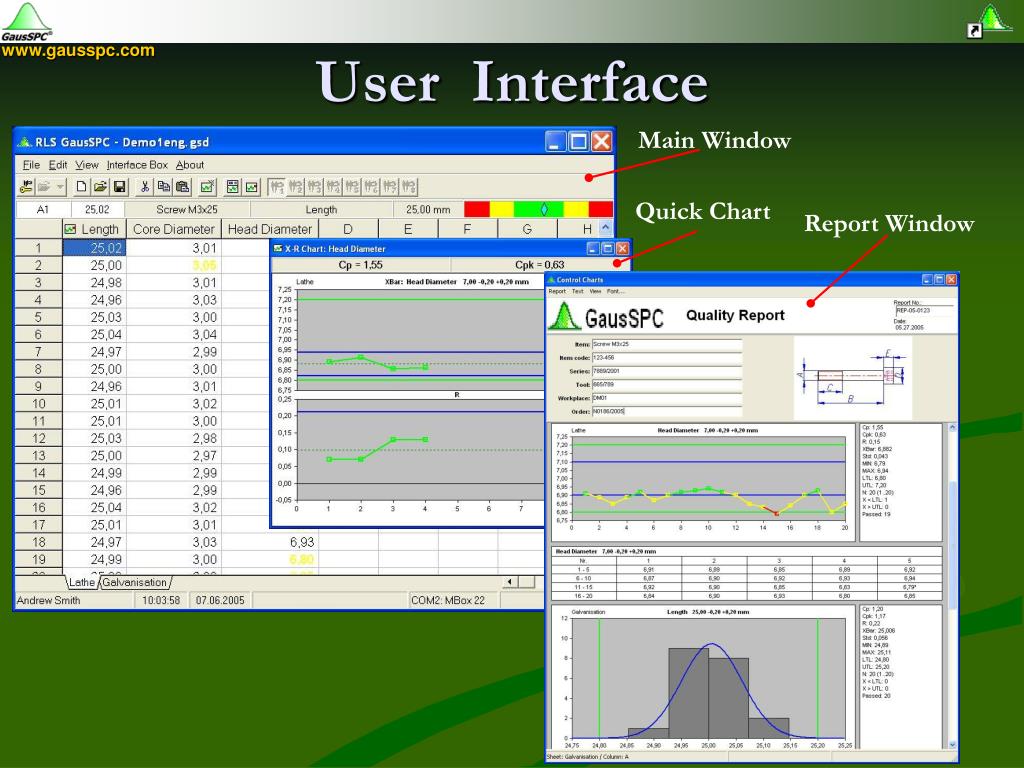
Task: Select cell with Length value 25,02 in row 1
Action: [x=94, y=248]
